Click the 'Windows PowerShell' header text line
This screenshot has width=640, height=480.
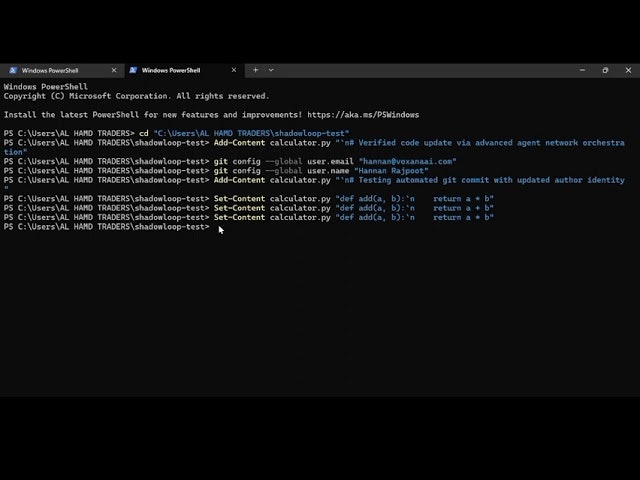(46, 87)
